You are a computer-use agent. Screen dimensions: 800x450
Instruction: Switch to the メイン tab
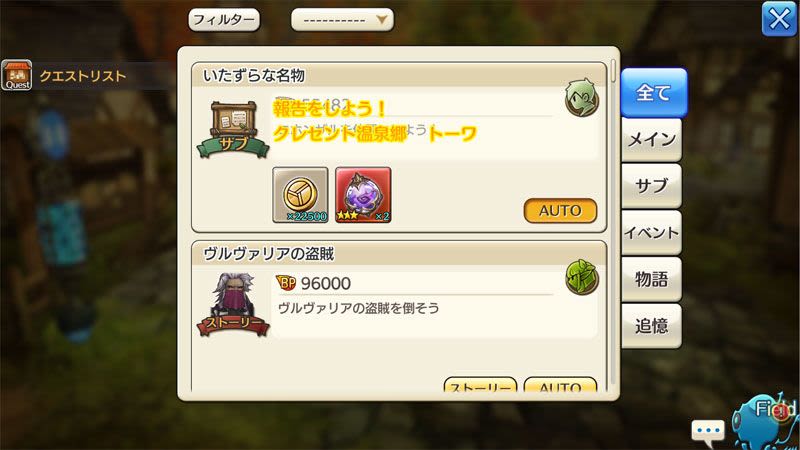coord(652,140)
